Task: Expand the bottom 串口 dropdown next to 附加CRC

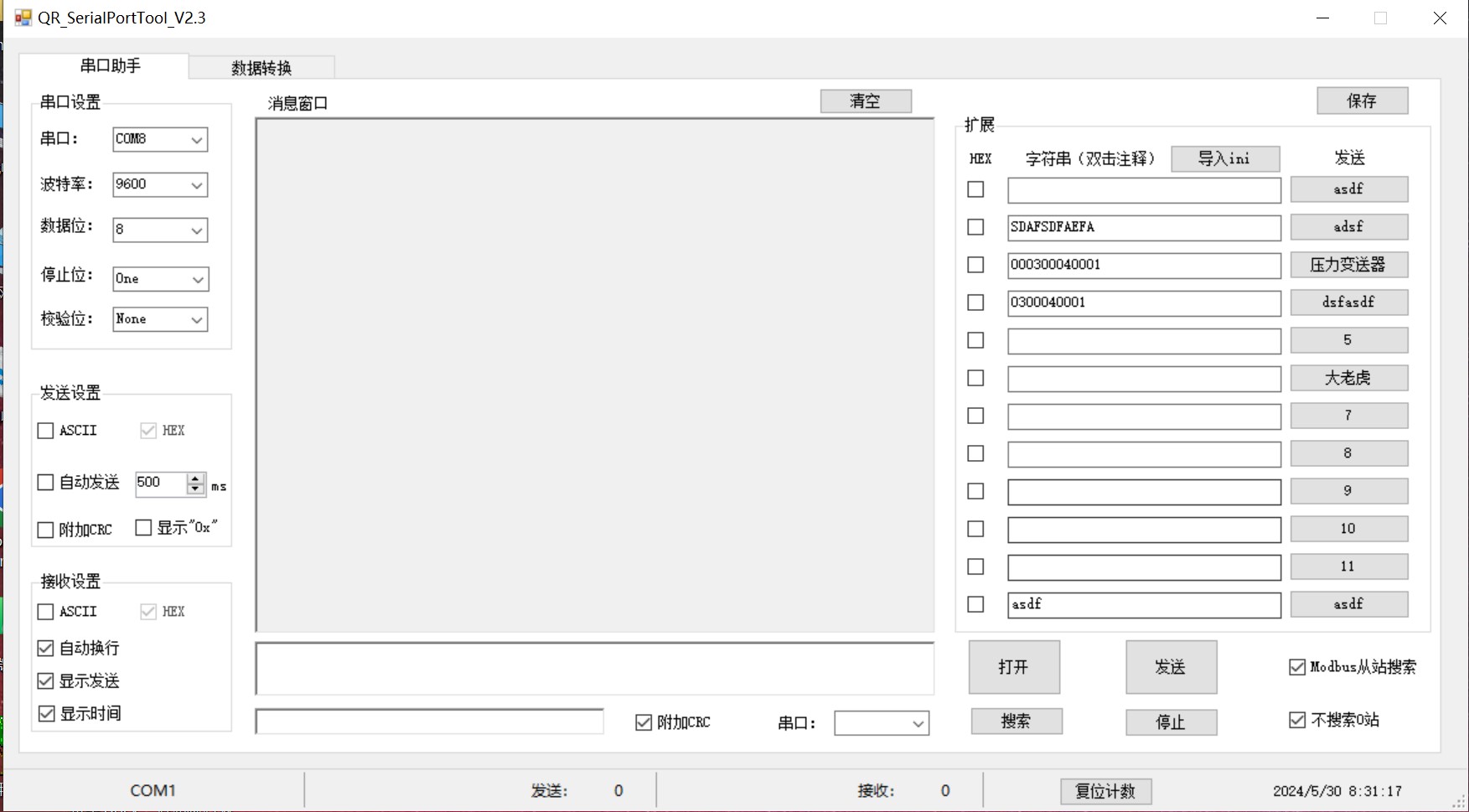Action: click(918, 723)
